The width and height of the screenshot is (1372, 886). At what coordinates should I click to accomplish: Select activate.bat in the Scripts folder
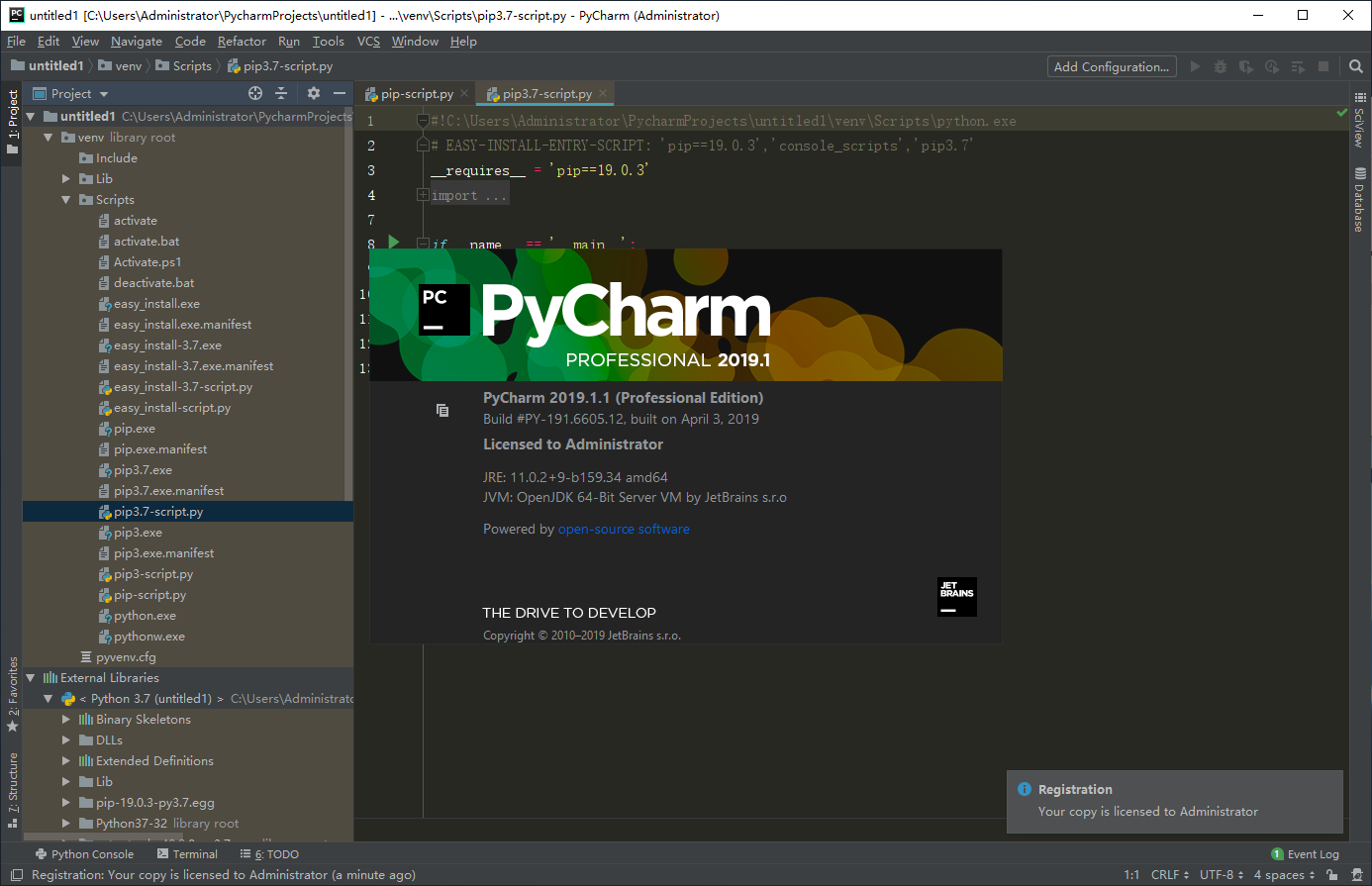tap(147, 242)
